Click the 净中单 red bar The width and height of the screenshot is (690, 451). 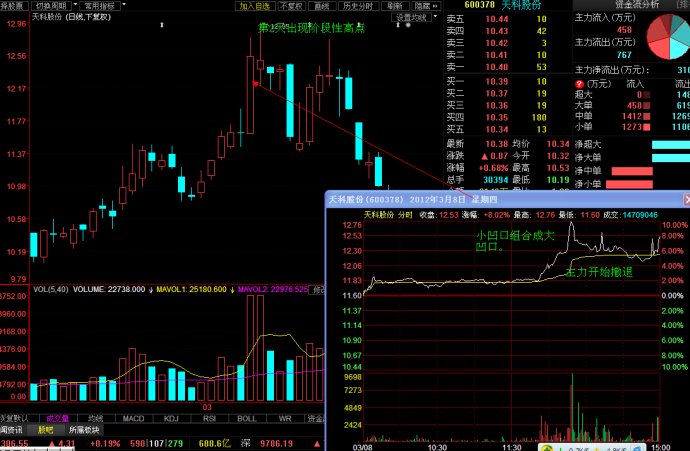pos(632,171)
